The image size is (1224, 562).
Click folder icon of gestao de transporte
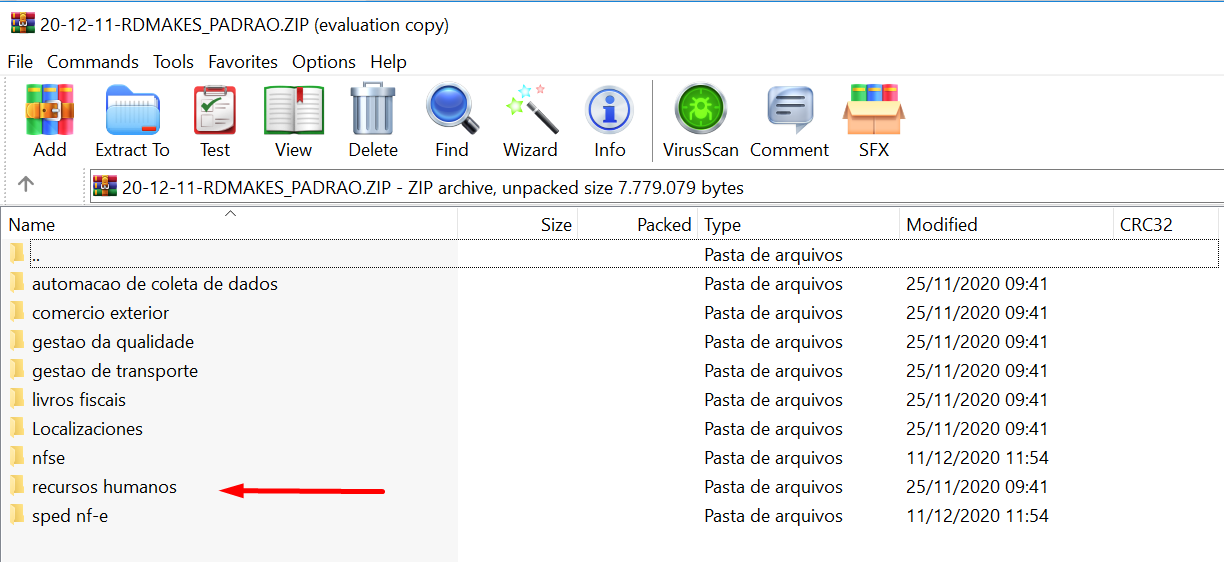pos(17,370)
